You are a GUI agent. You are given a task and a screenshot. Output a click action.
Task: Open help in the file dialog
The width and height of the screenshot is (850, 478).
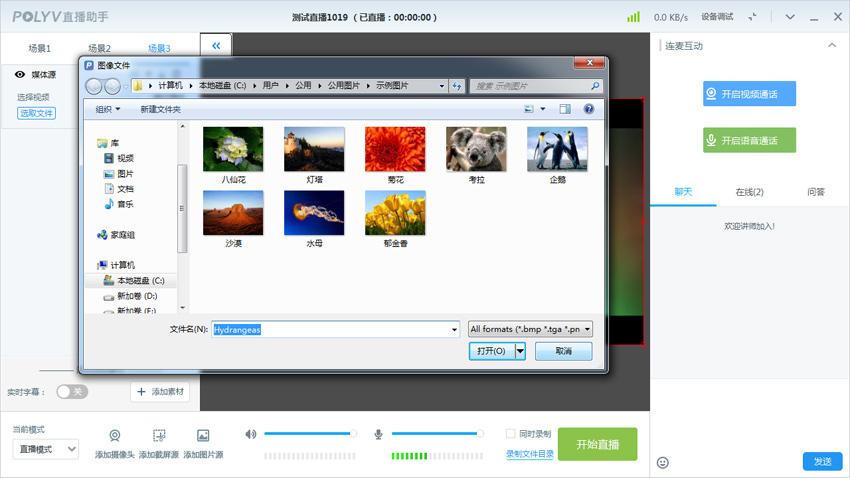coord(589,109)
